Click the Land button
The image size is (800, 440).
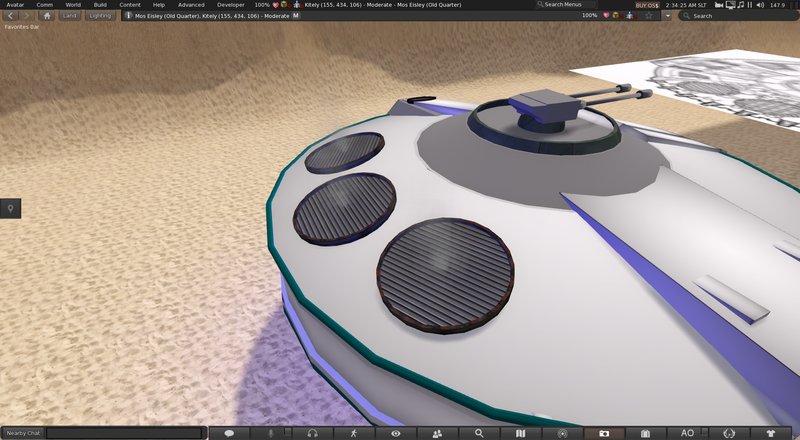[69, 16]
